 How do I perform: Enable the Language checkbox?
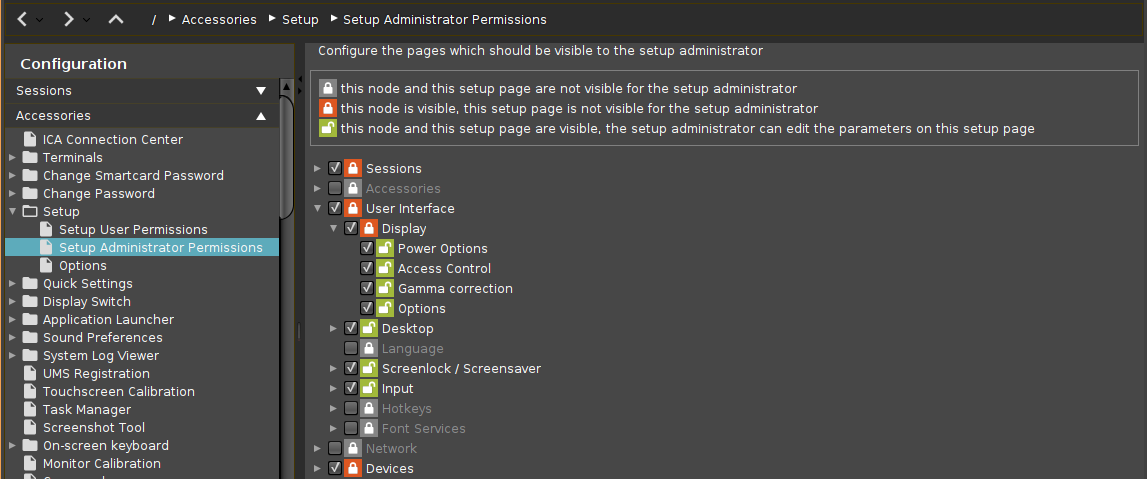(x=351, y=349)
